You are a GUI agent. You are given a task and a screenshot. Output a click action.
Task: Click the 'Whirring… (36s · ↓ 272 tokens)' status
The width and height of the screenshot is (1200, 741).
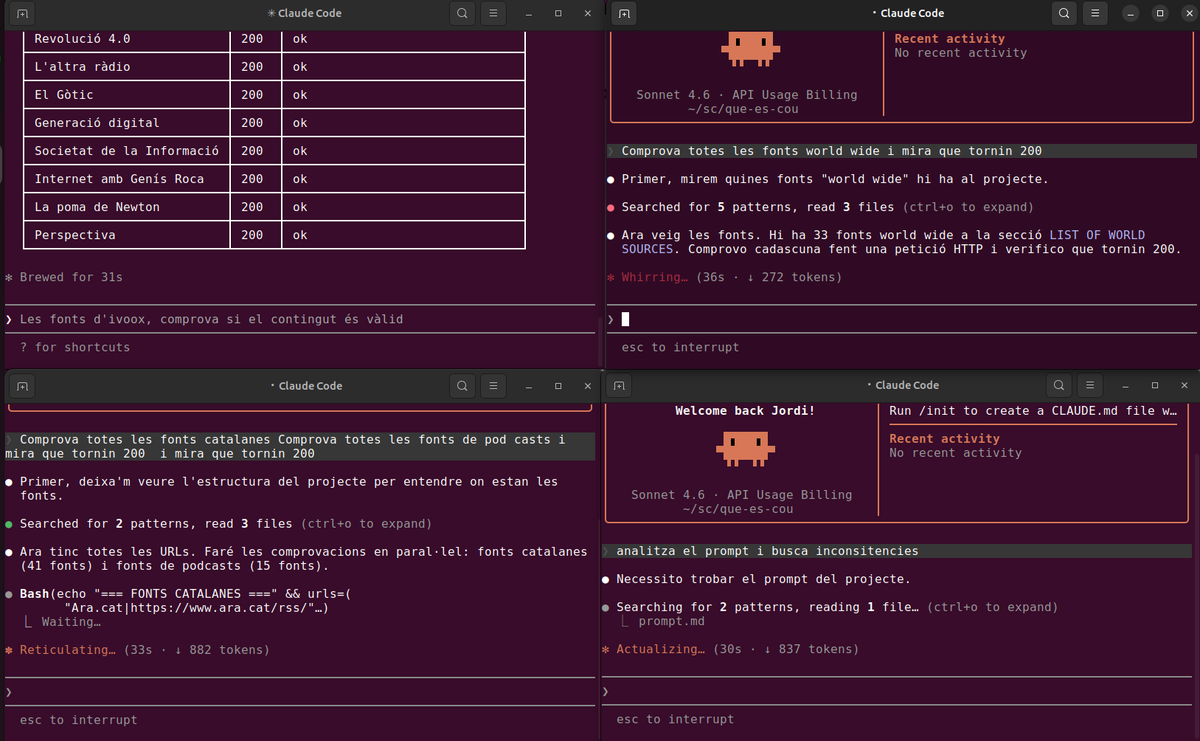click(x=724, y=277)
